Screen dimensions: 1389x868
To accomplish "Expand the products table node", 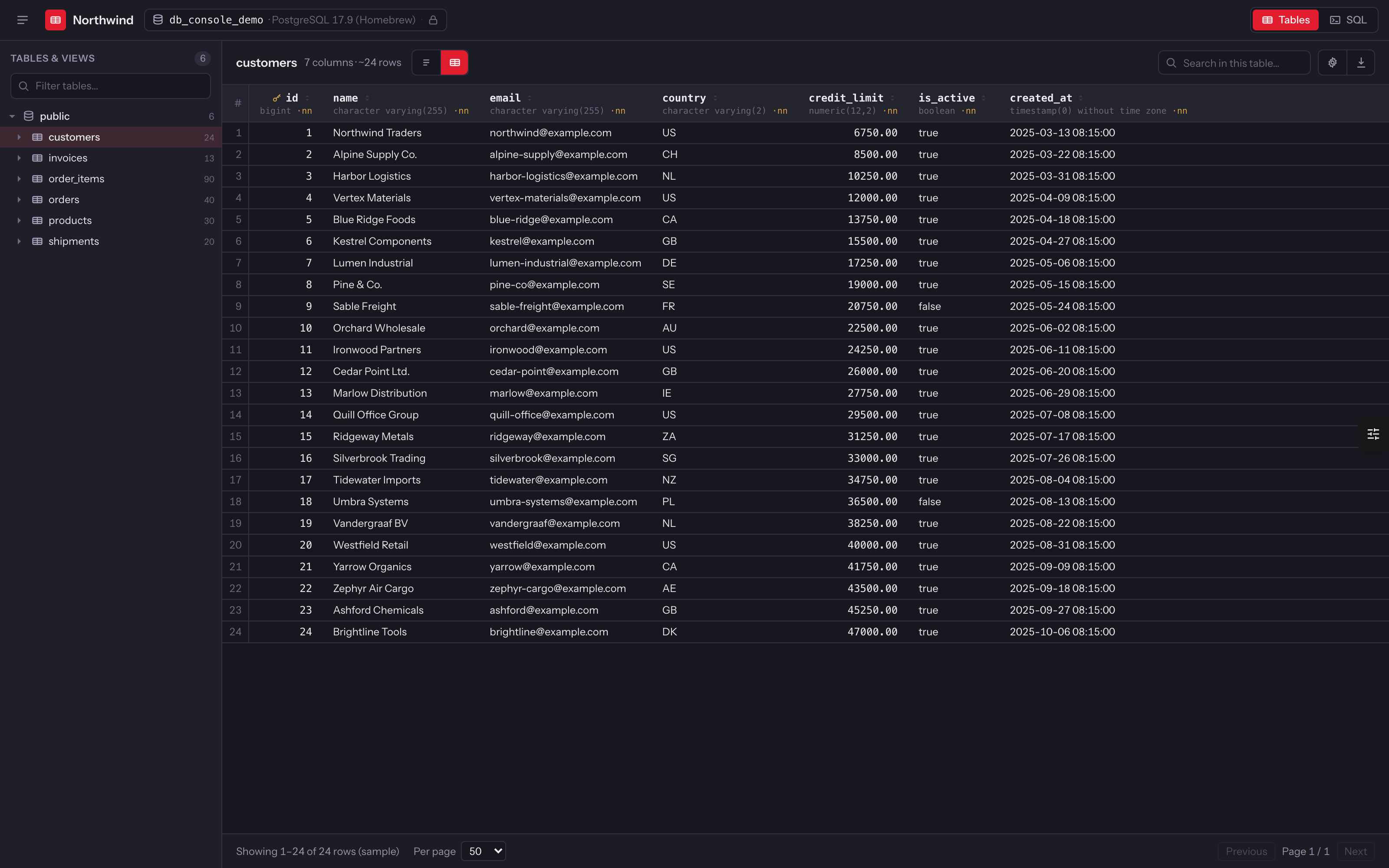I will pos(19,220).
